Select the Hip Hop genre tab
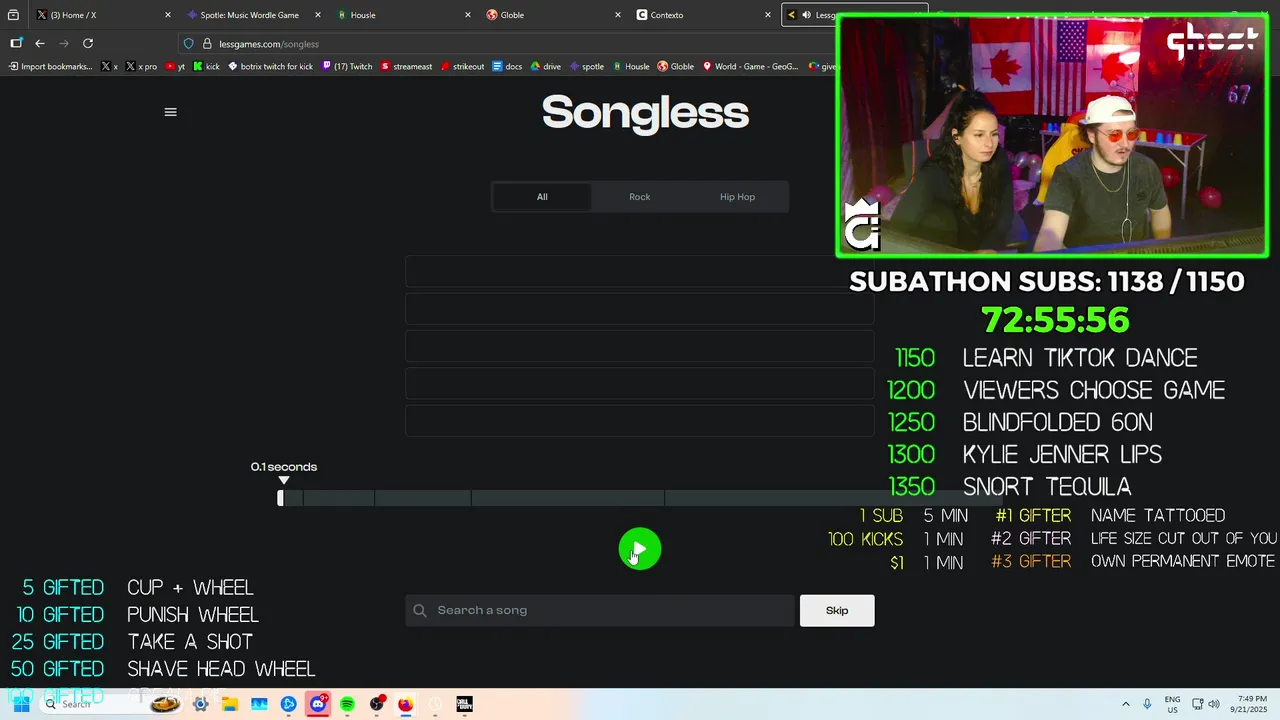 pyautogui.click(x=737, y=197)
